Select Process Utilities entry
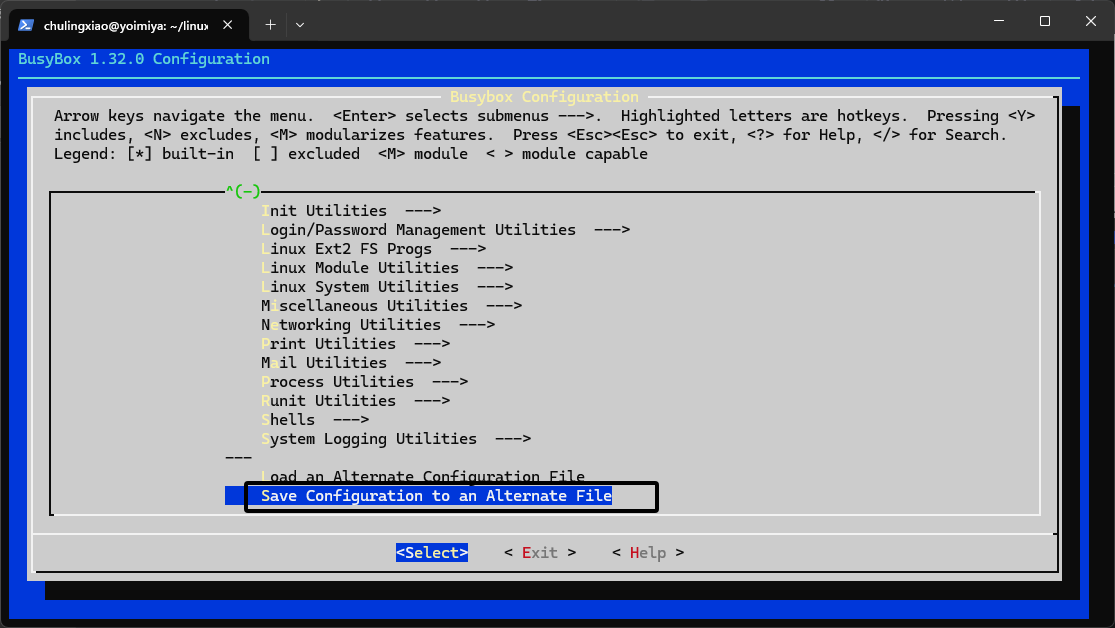1115x628 pixels. coord(365,382)
